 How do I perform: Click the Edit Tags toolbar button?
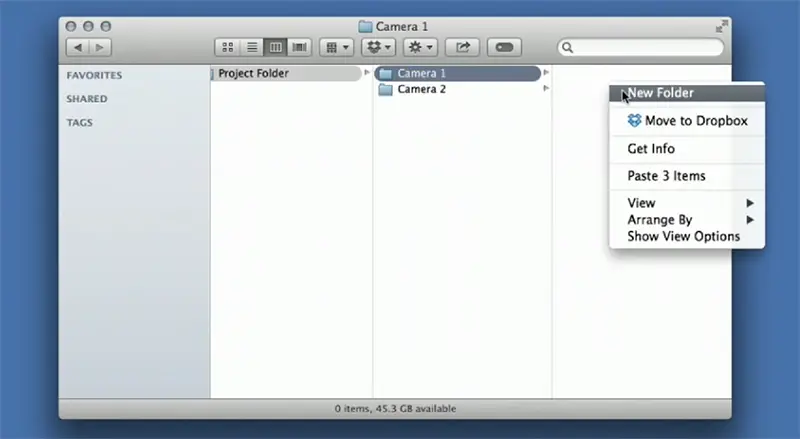(x=504, y=47)
